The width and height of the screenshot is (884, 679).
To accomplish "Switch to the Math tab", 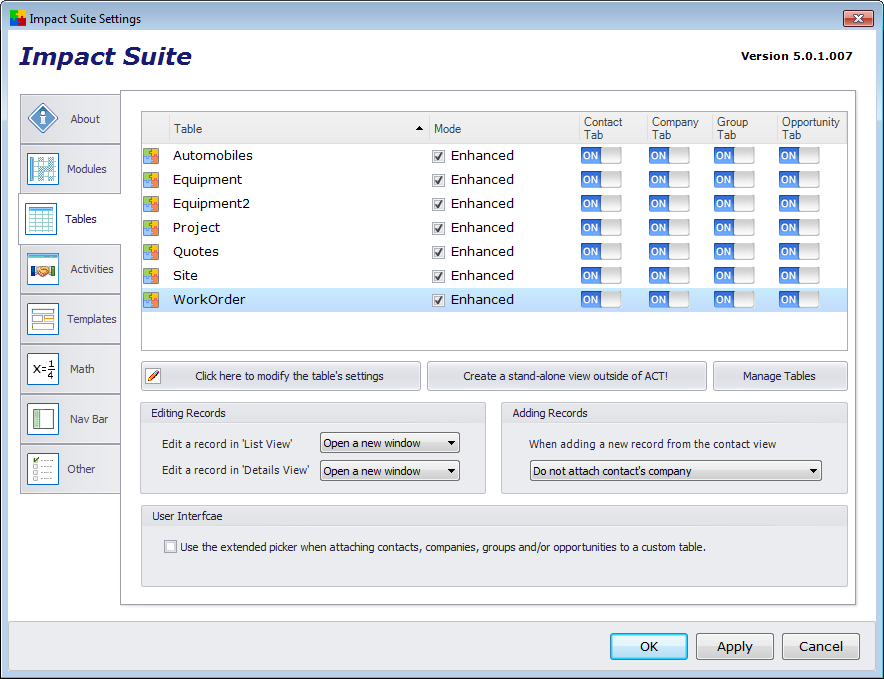I will click(70, 369).
